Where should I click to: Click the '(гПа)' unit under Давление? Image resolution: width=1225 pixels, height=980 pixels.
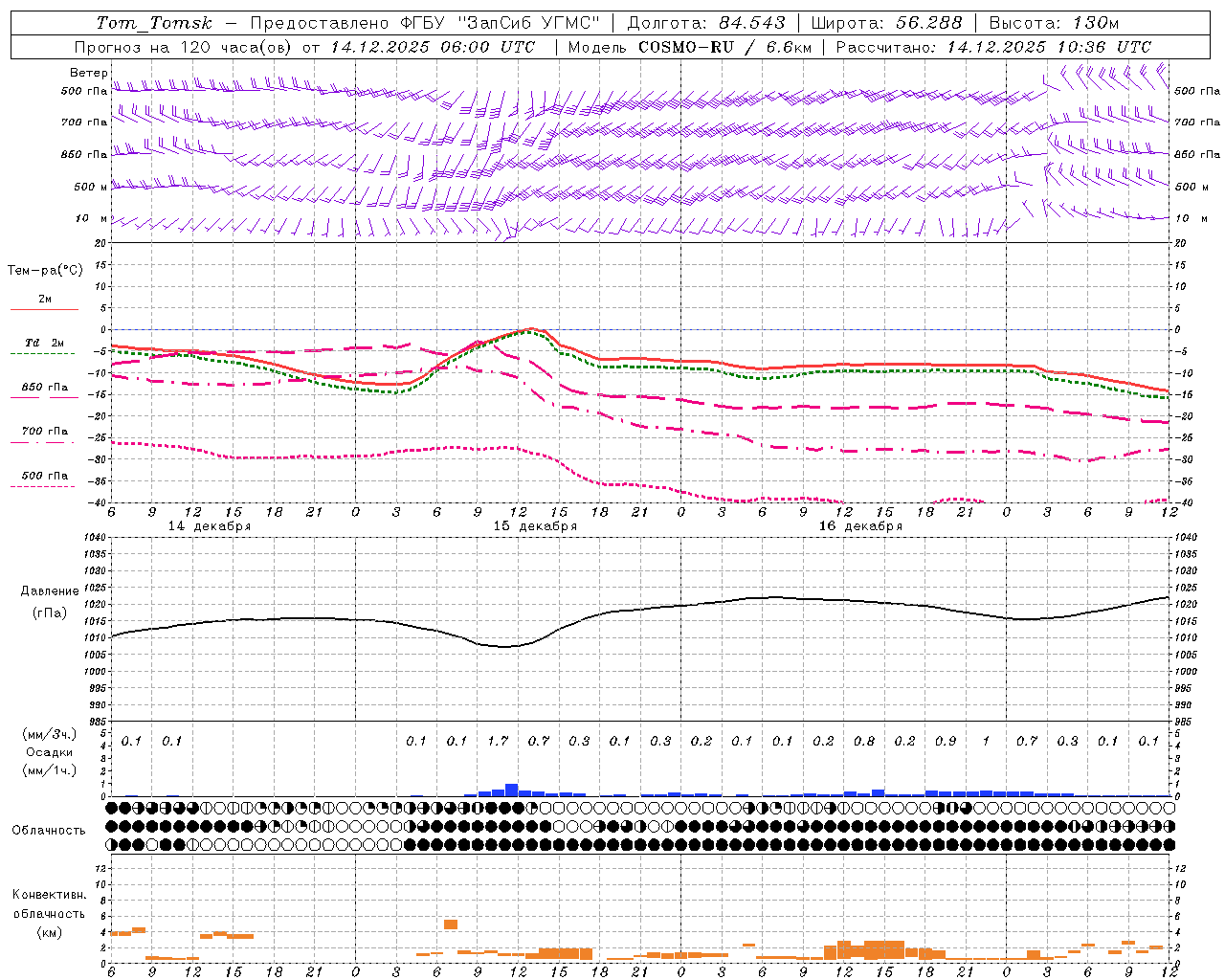(x=50, y=613)
